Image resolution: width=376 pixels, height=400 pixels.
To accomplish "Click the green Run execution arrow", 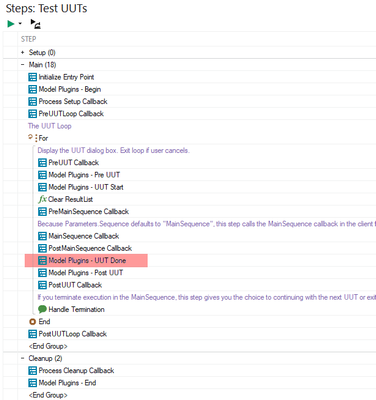I will point(11,24).
